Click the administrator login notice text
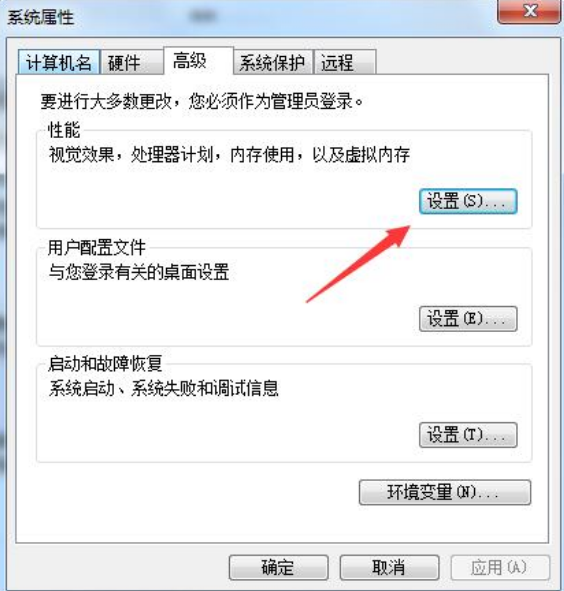564x591 pixels. coord(202,101)
